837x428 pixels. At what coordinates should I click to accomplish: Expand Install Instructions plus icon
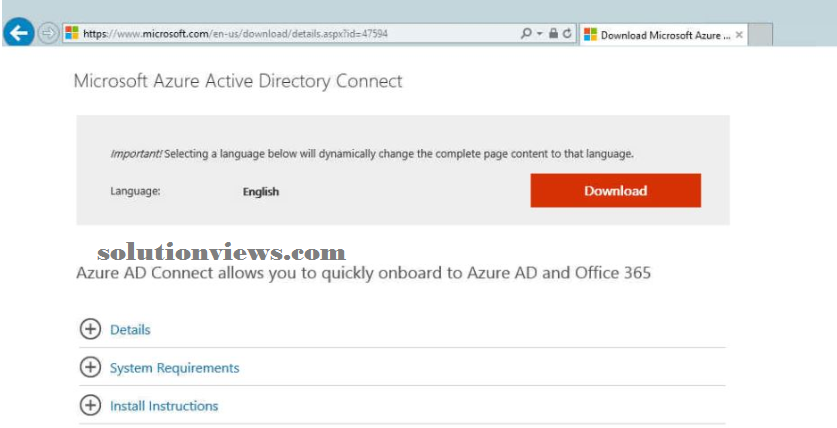point(90,406)
